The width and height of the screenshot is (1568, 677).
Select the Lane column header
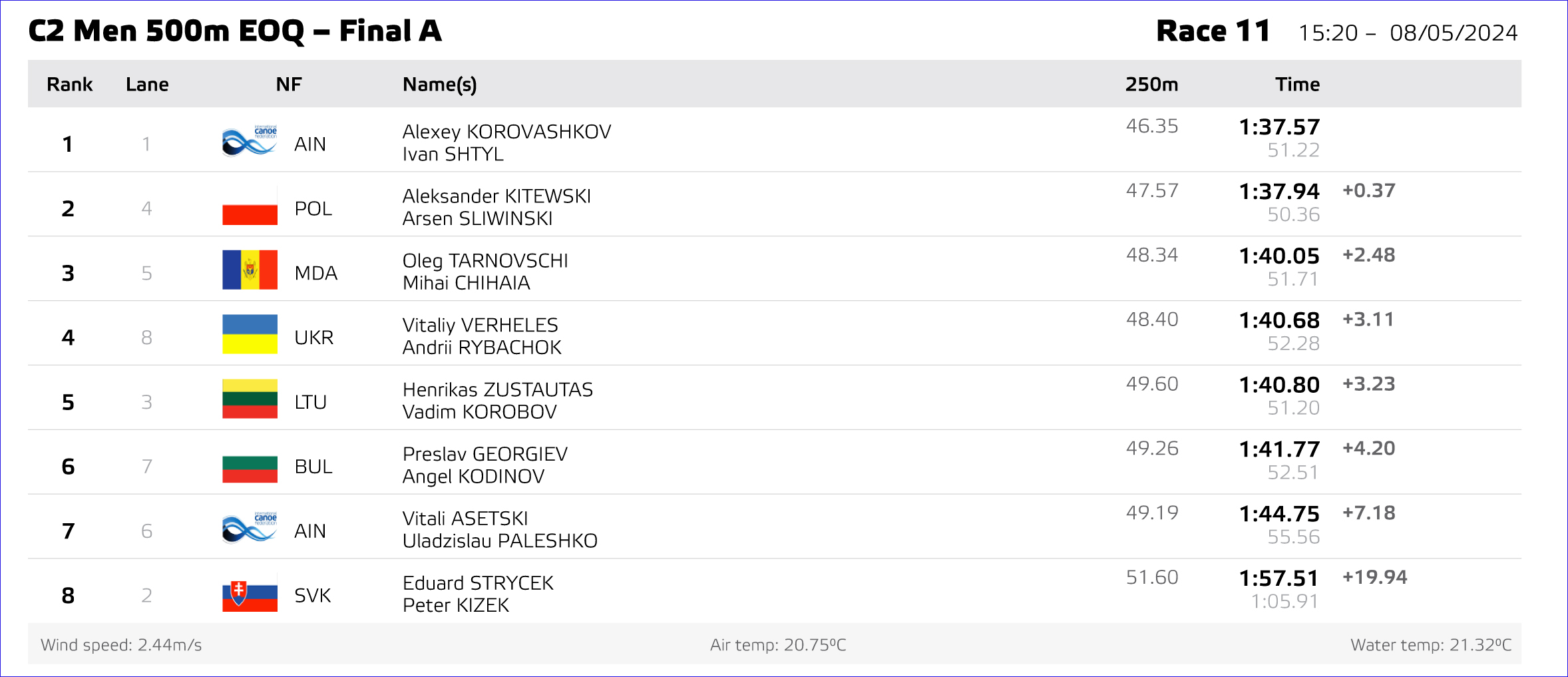[147, 85]
